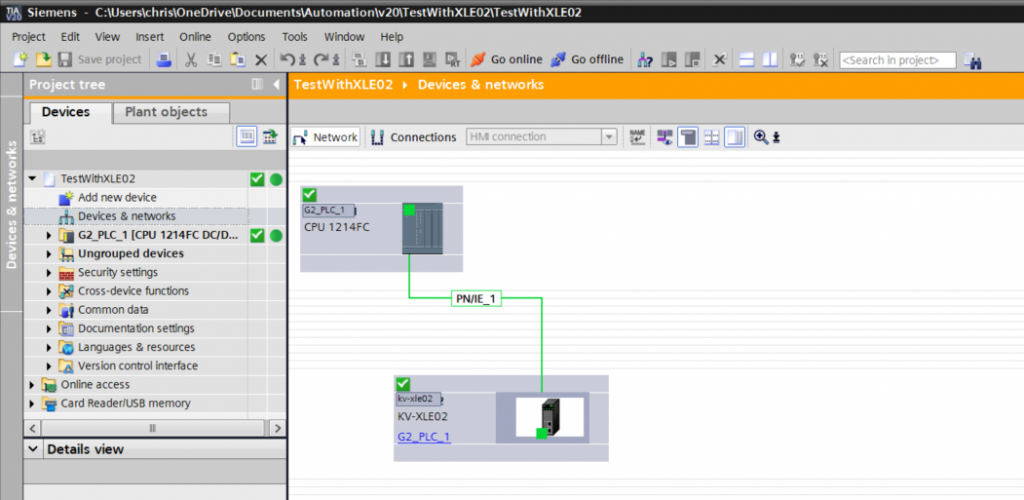Expand Version control interface node

click(48, 366)
